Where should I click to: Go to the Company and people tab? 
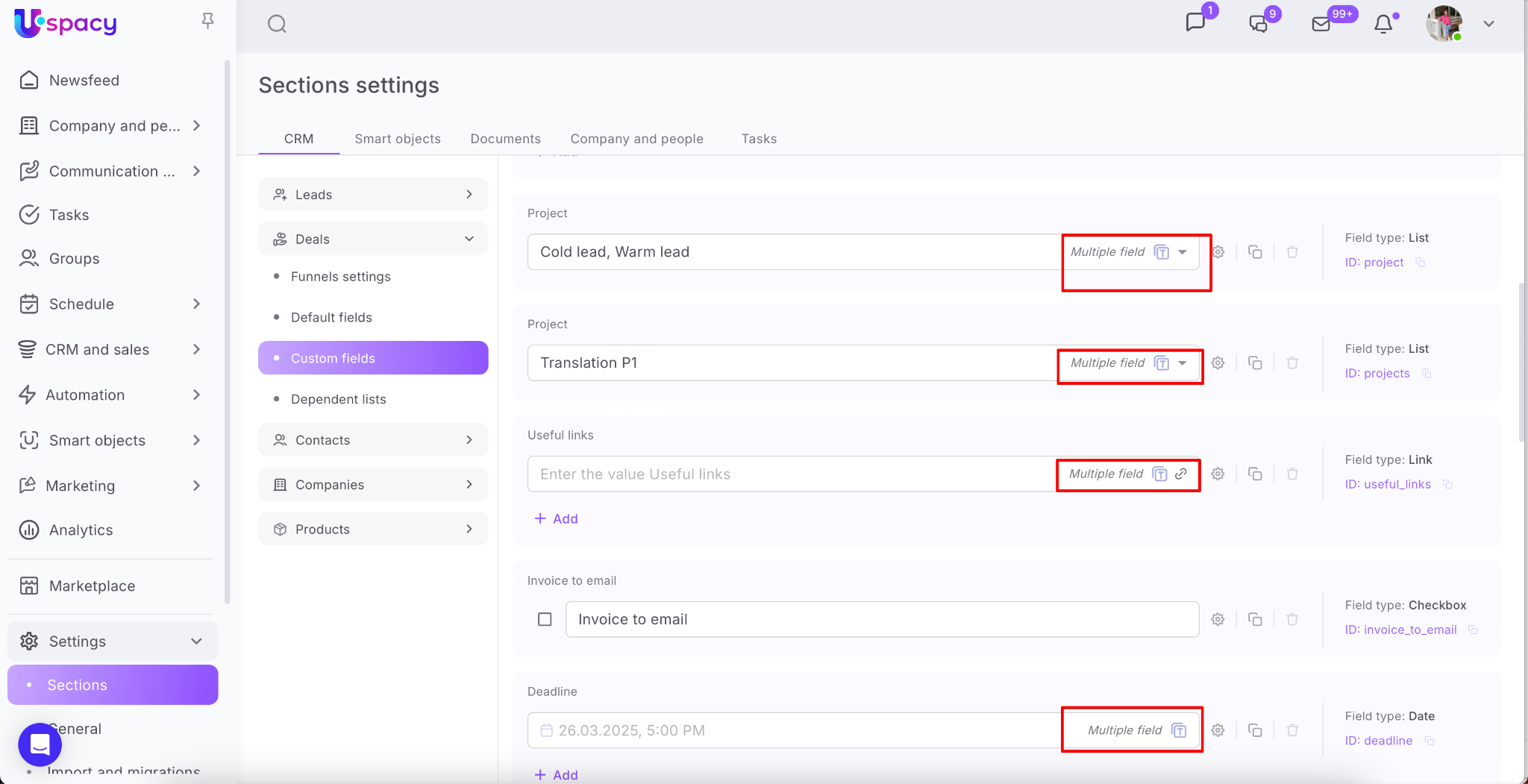(636, 139)
